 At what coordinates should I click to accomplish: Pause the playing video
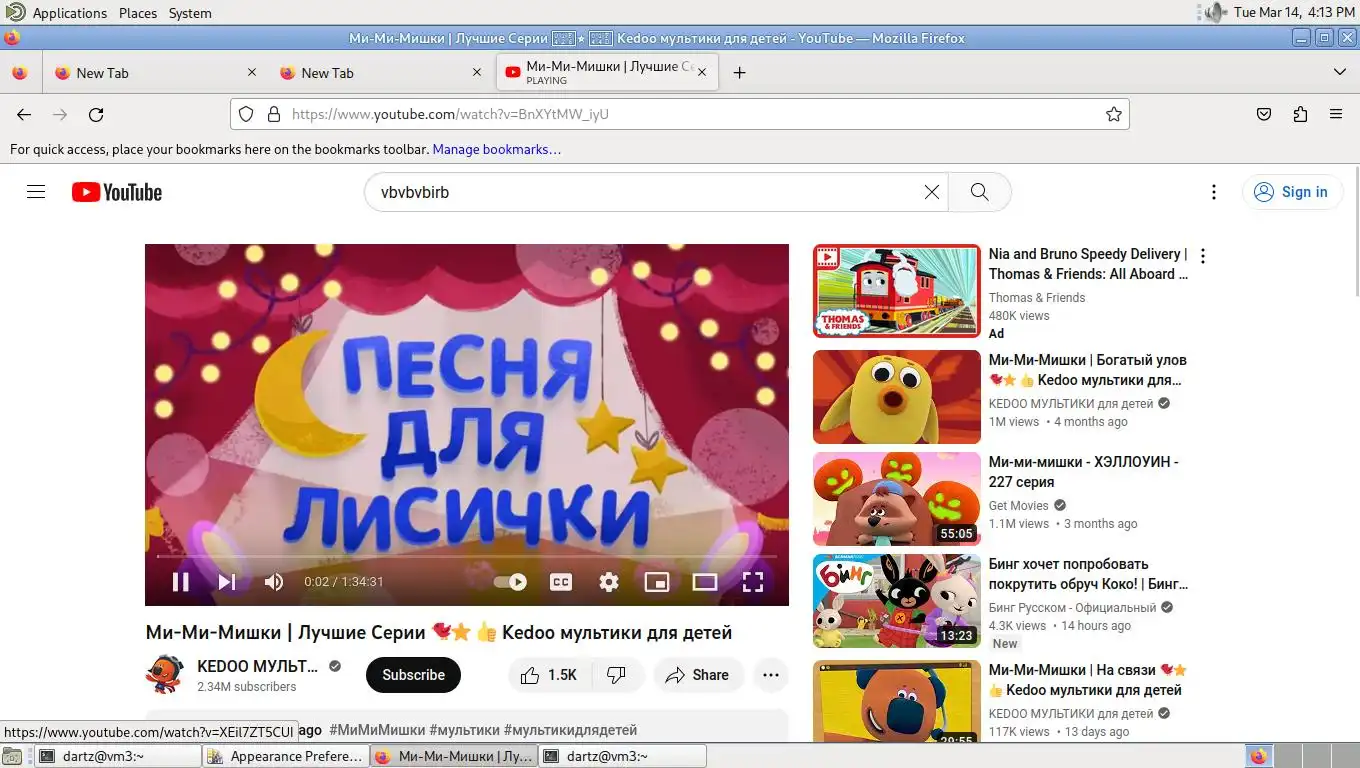click(x=181, y=582)
